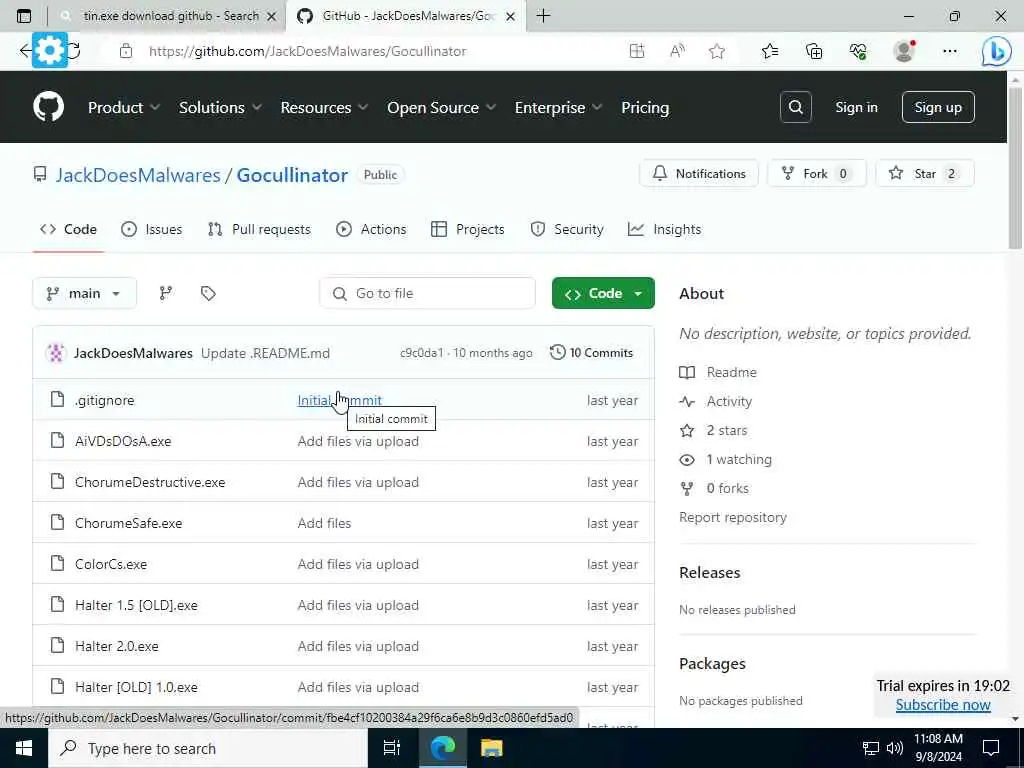Switch to Pull requests tab
This screenshot has width=1024, height=768.
click(x=259, y=229)
